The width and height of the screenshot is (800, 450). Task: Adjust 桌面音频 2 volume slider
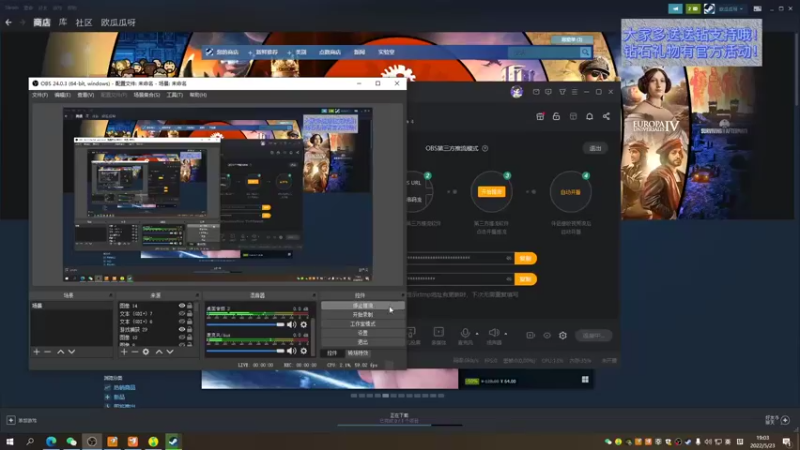pyautogui.click(x=245, y=324)
